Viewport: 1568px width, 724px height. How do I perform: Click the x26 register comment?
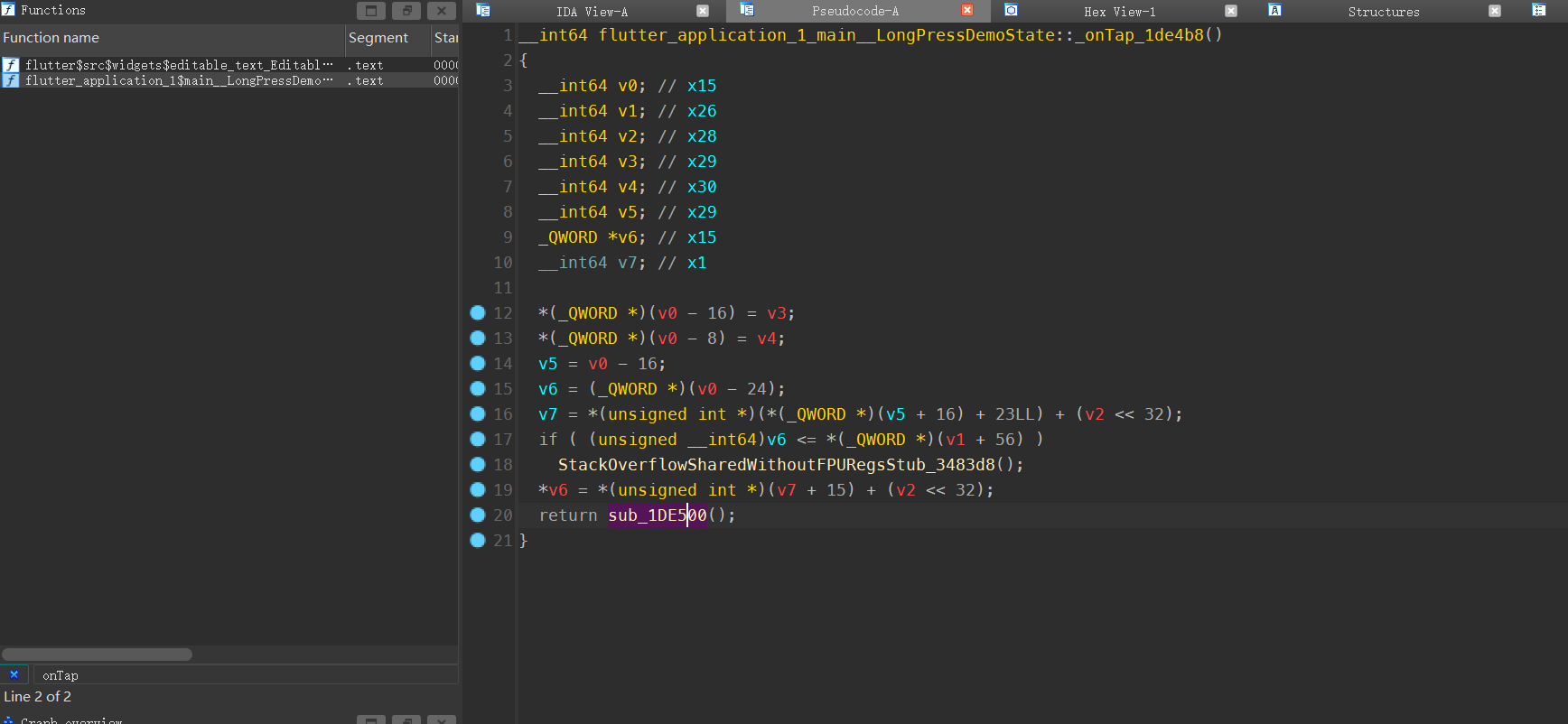coord(702,111)
